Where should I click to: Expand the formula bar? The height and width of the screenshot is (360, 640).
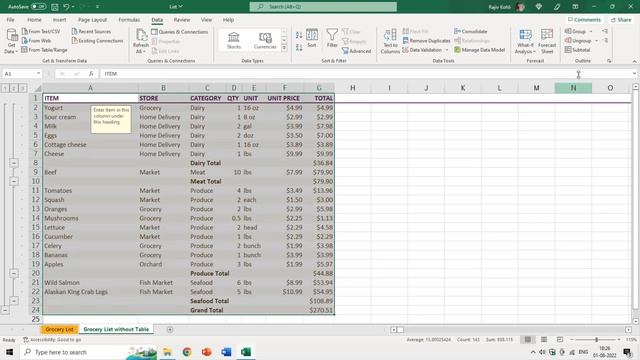(634, 73)
